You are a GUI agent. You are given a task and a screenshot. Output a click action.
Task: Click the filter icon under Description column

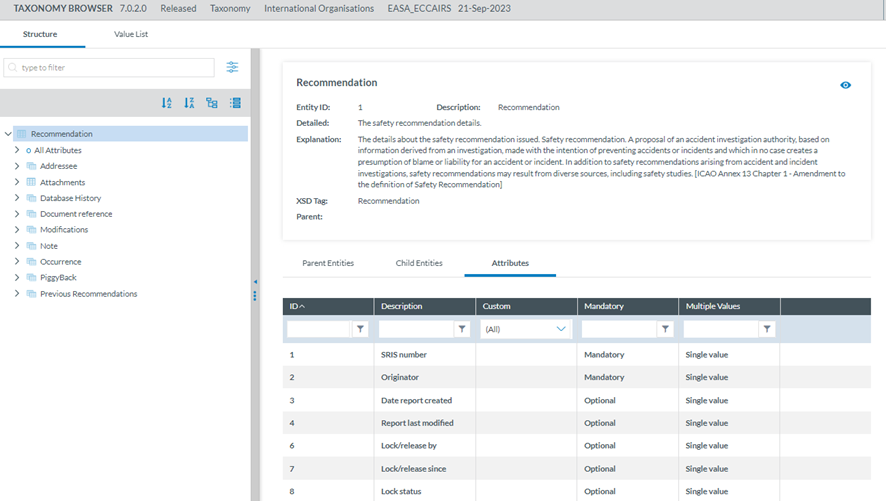[462, 328]
